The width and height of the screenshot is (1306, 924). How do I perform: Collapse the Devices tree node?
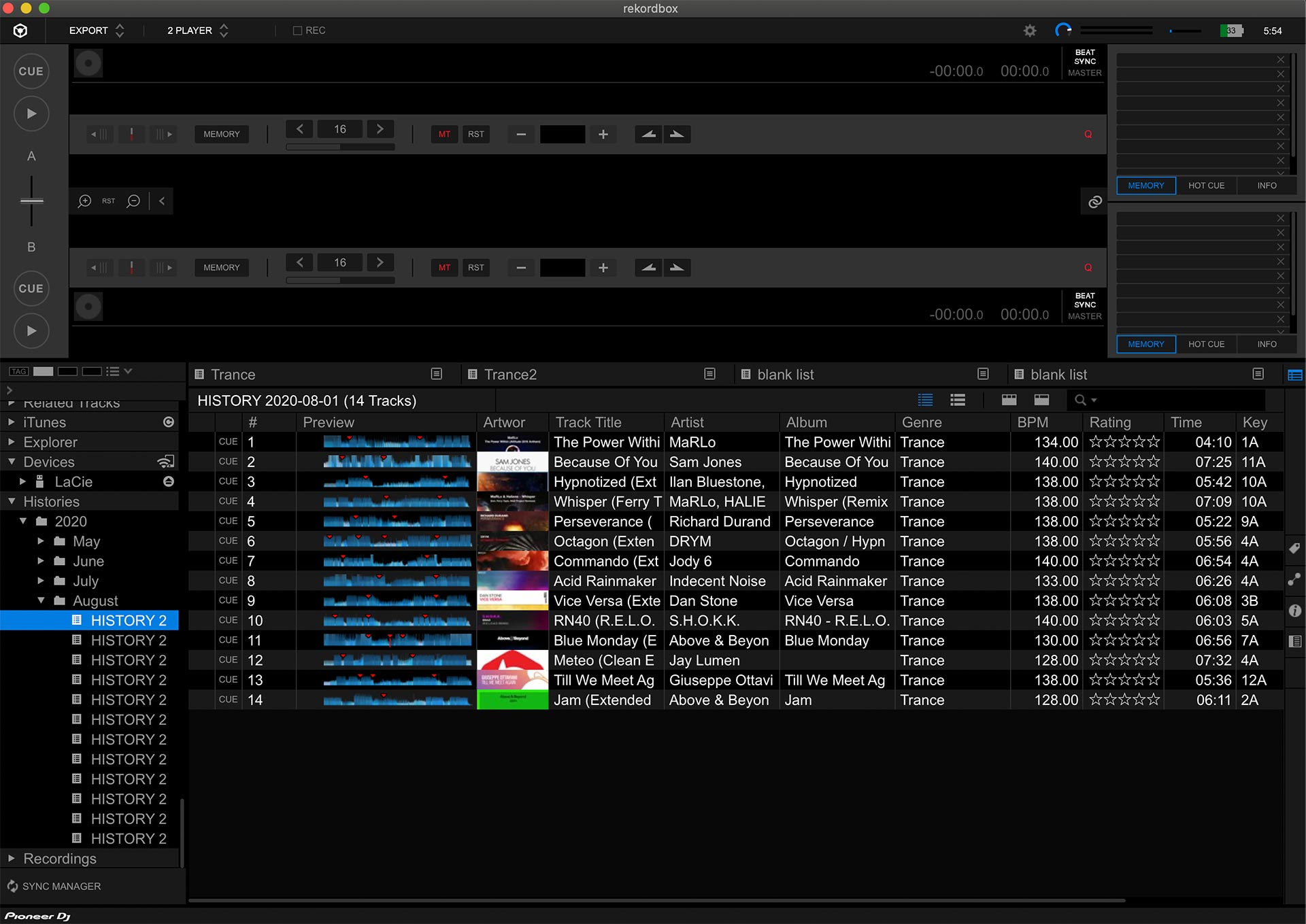12,462
